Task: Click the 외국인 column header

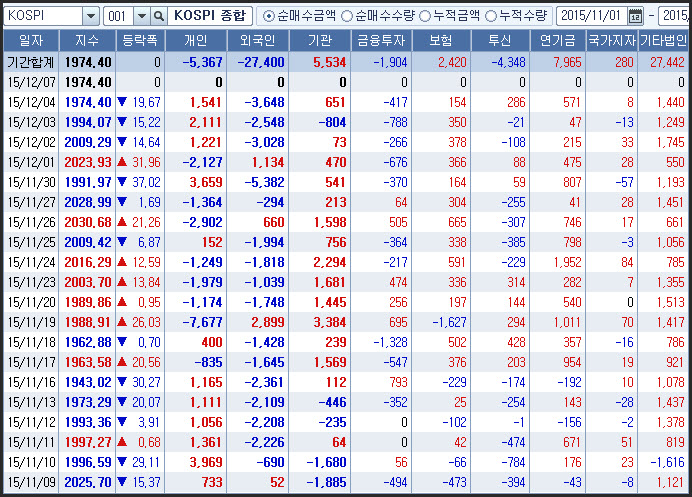Action: pos(258,41)
